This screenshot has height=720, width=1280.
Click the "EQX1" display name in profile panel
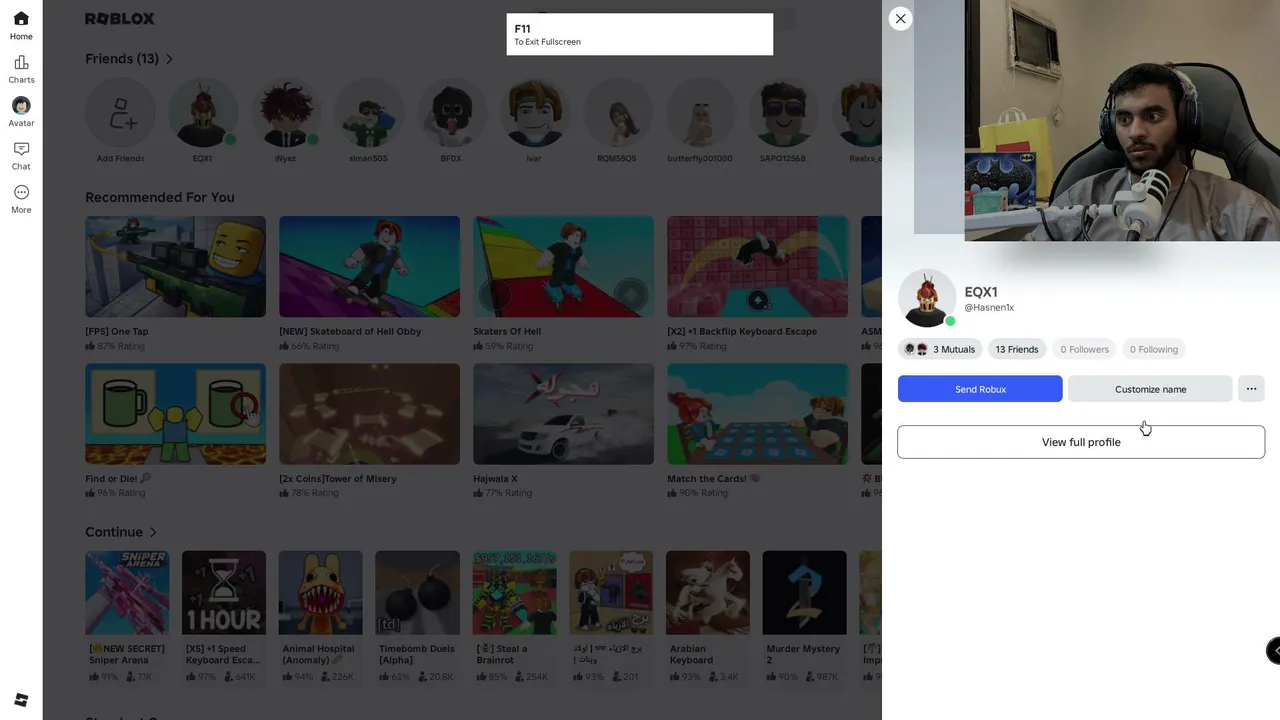click(981, 292)
